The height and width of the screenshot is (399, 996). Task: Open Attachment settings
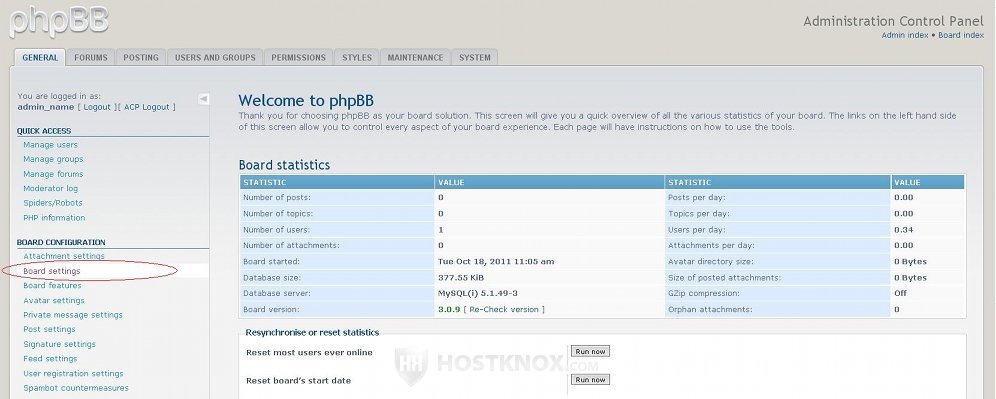[64, 257]
